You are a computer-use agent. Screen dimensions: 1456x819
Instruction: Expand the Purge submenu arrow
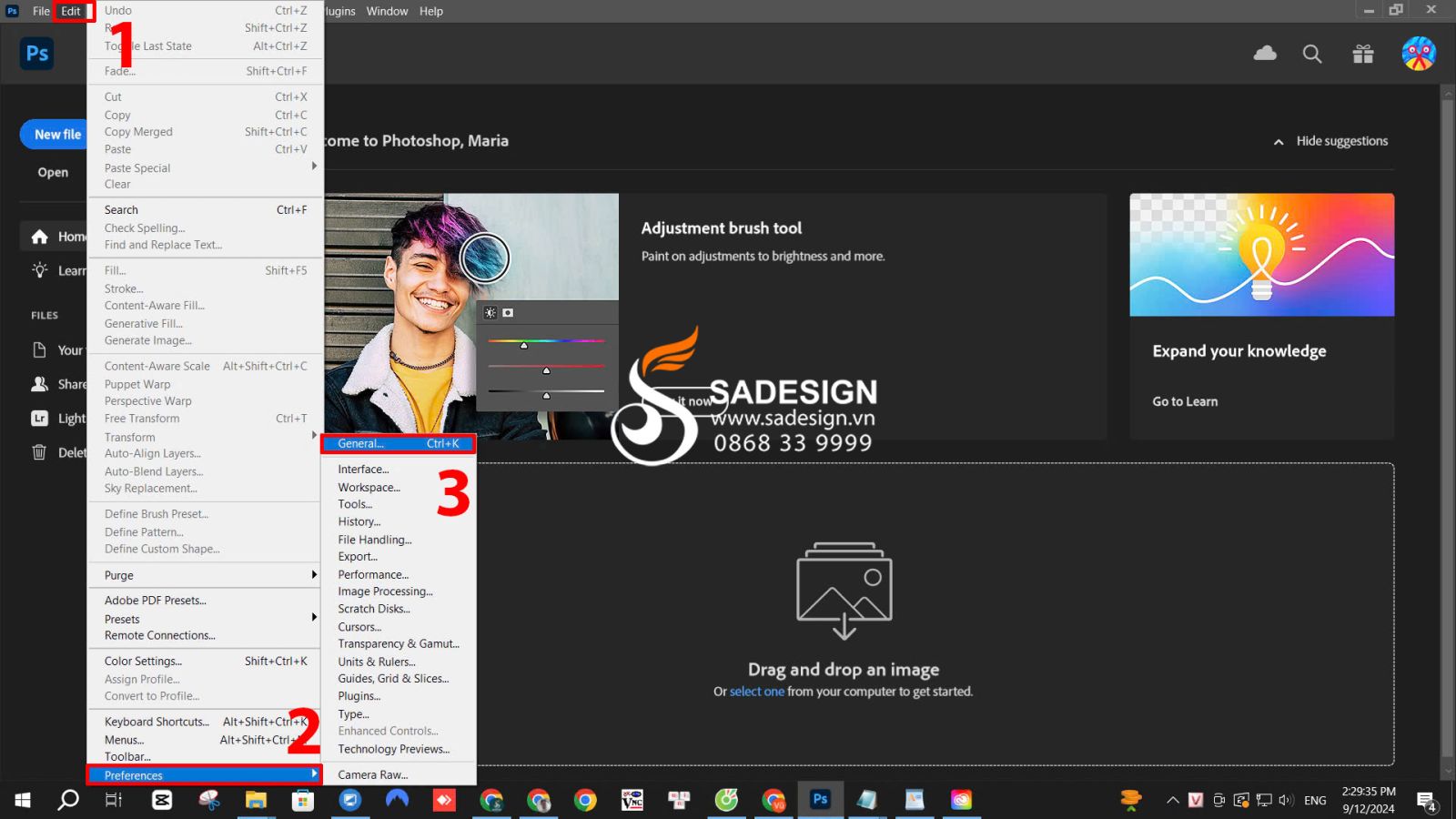click(314, 574)
